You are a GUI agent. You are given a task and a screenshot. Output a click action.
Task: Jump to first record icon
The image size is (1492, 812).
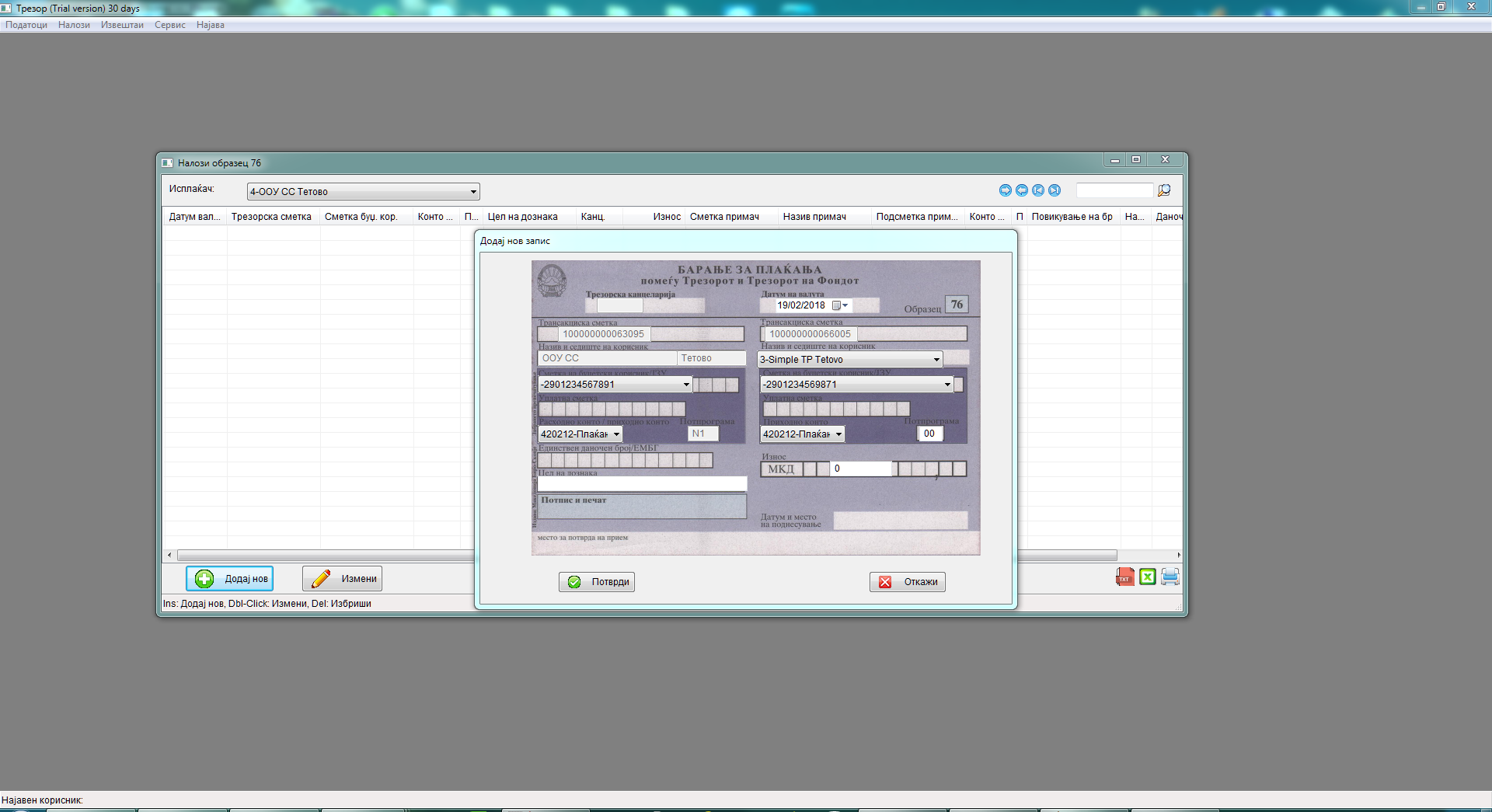1038,190
